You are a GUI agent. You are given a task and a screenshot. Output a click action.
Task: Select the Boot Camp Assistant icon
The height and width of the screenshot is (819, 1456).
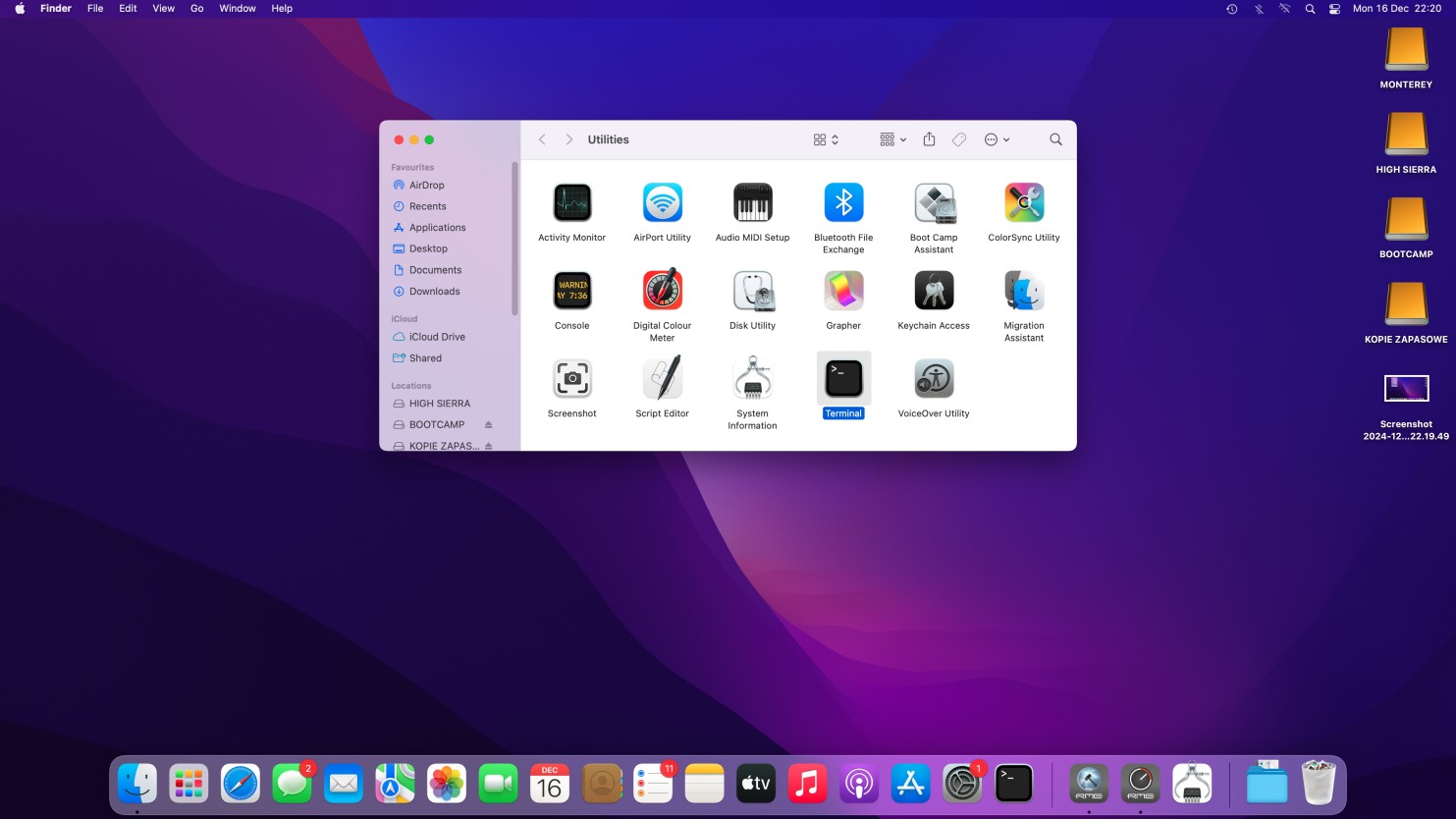[x=934, y=202]
